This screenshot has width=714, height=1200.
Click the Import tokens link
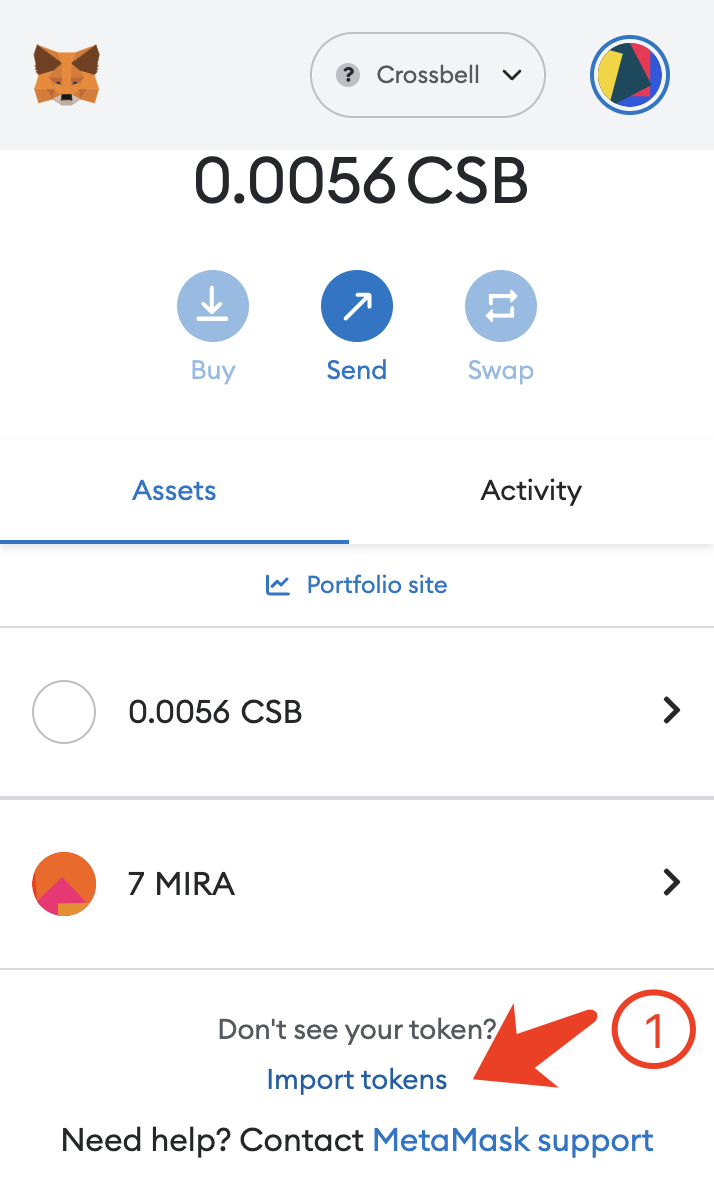(357, 1080)
